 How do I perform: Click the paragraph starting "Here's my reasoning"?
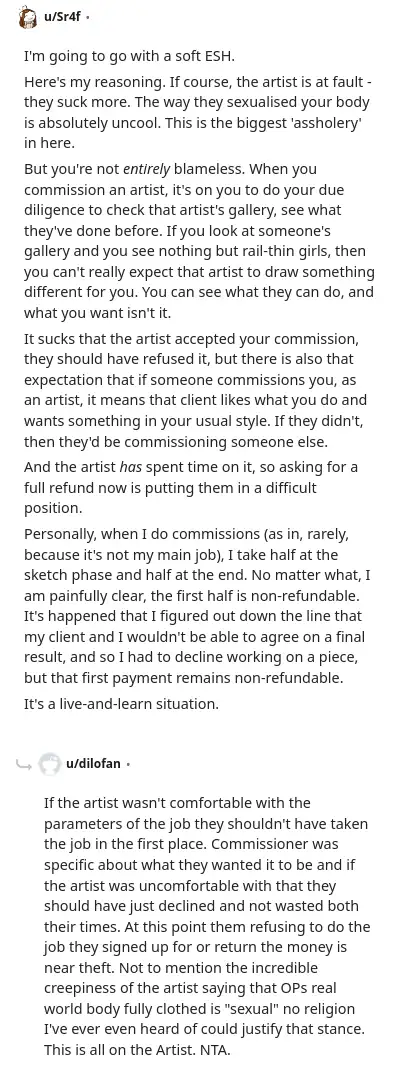point(200,113)
